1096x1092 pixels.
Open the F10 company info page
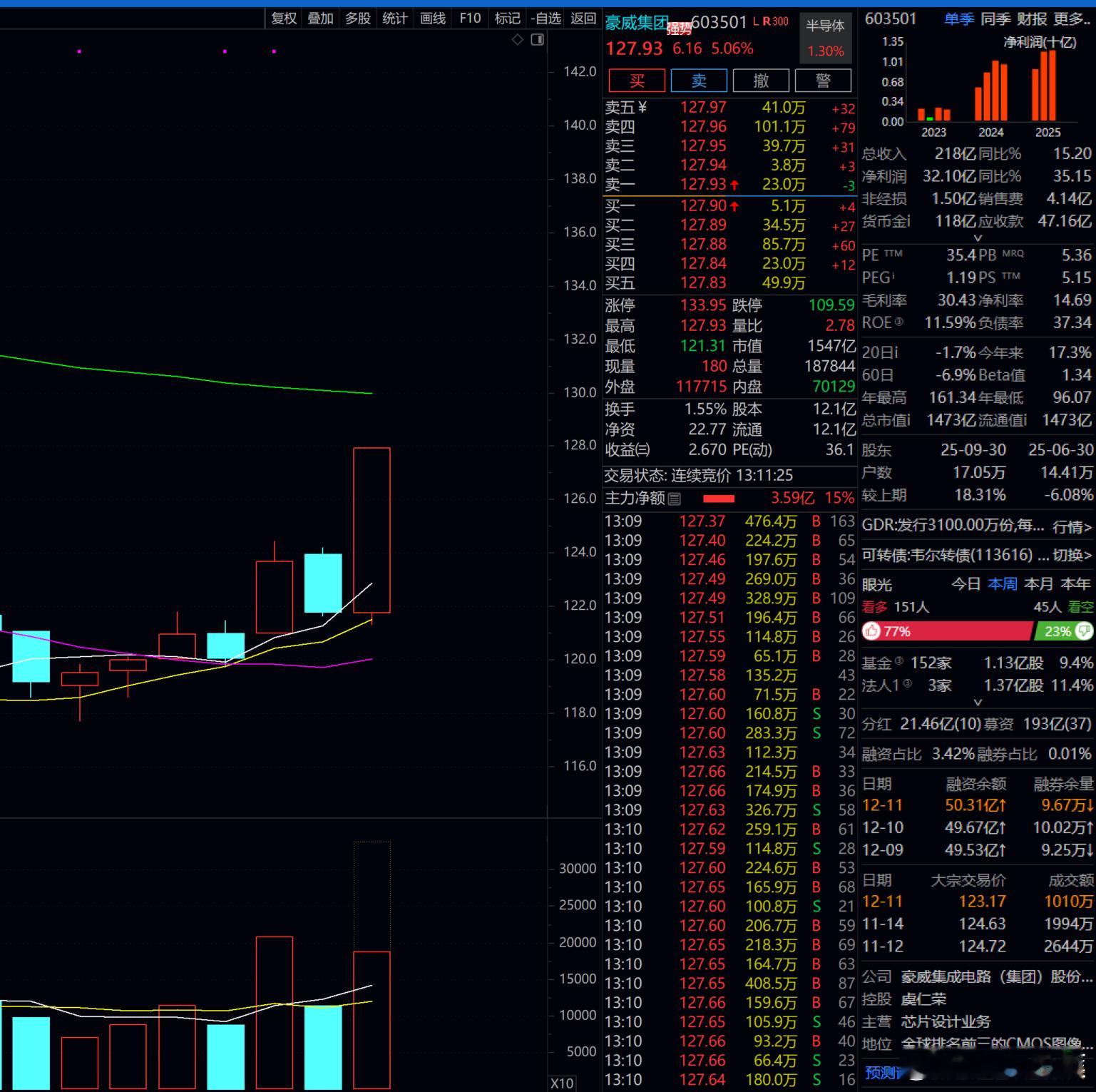click(x=470, y=19)
